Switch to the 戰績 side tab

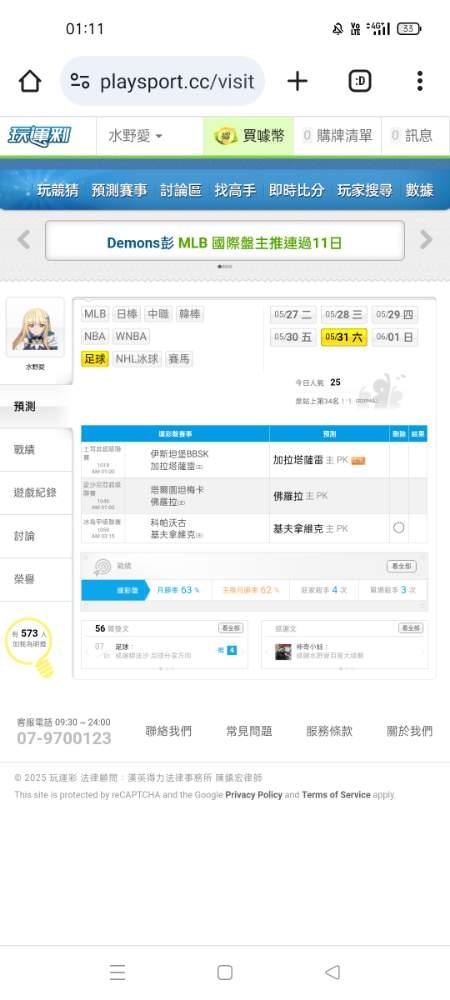pyautogui.click(x=24, y=450)
